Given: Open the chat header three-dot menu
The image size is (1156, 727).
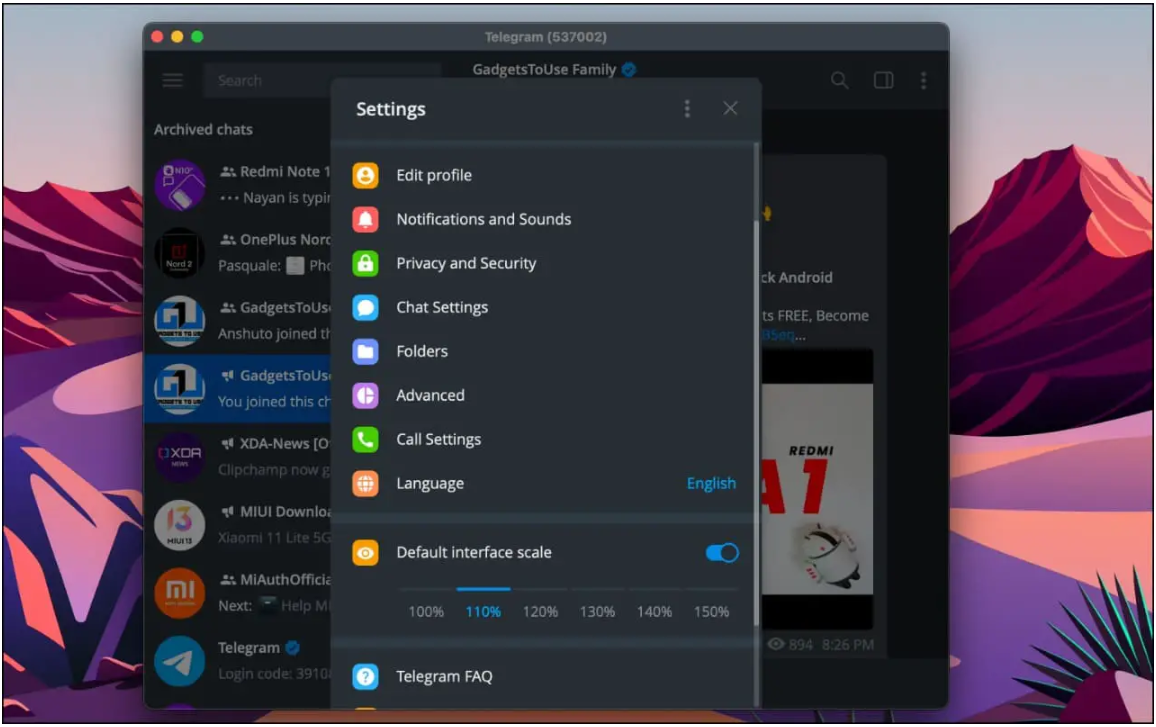Looking at the screenshot, I should (x=923, y=80).
